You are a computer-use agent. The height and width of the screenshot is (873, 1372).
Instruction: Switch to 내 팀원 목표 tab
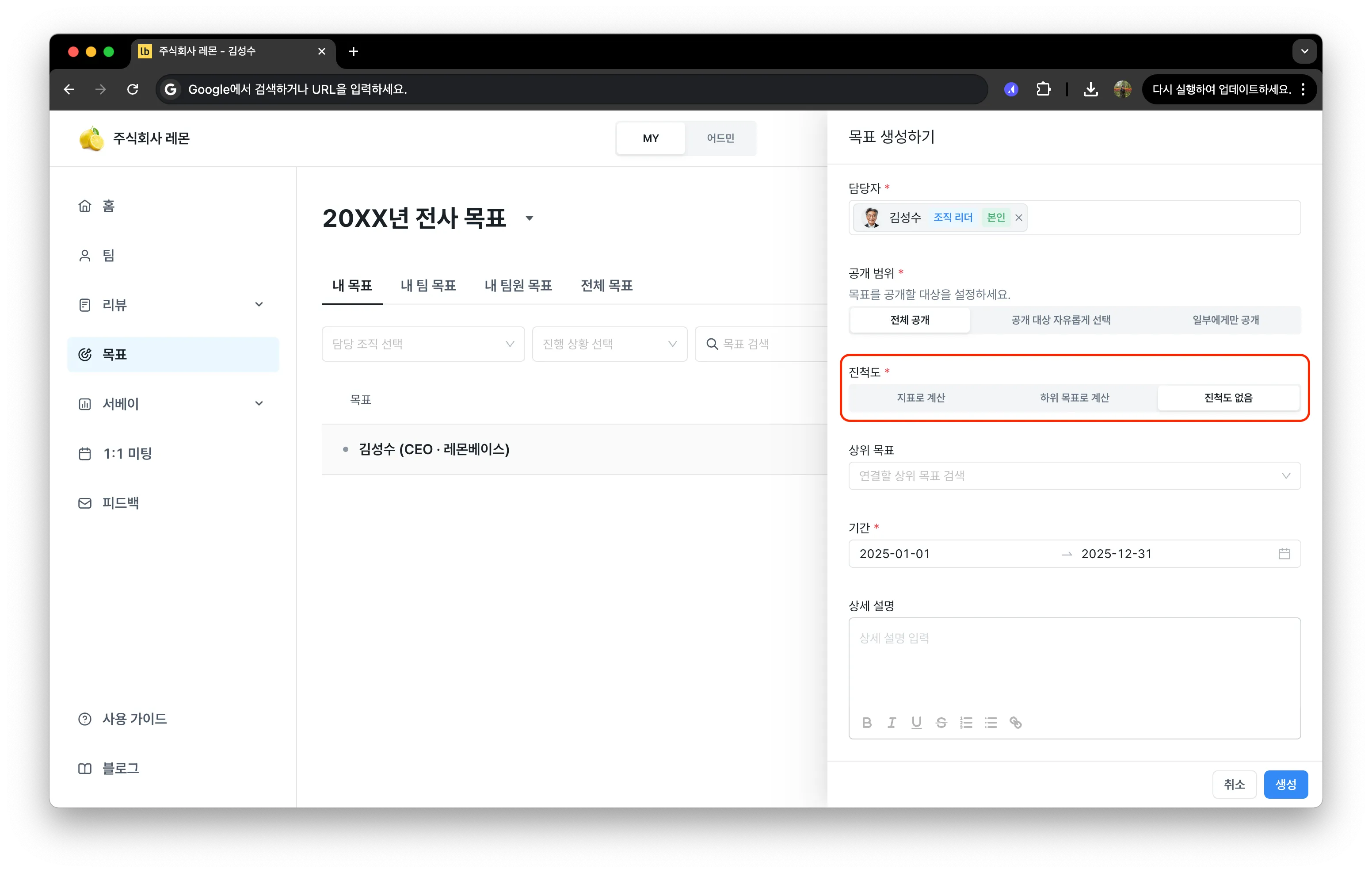pyautogui.click(x=518, y=286)
